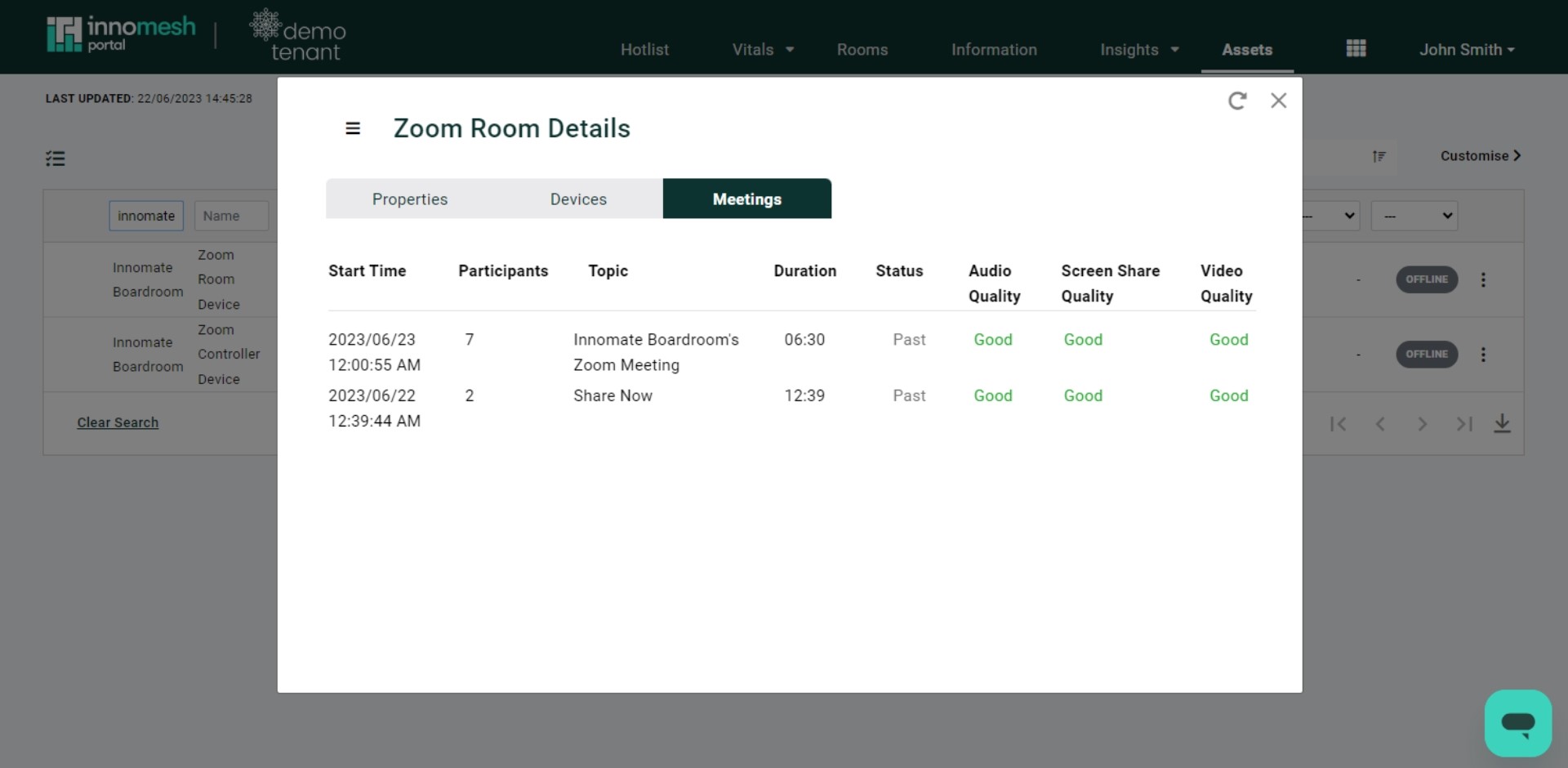Screen dimensions: 1568x768
Task: Go to the first page of results
Action: pos(1338,424)
